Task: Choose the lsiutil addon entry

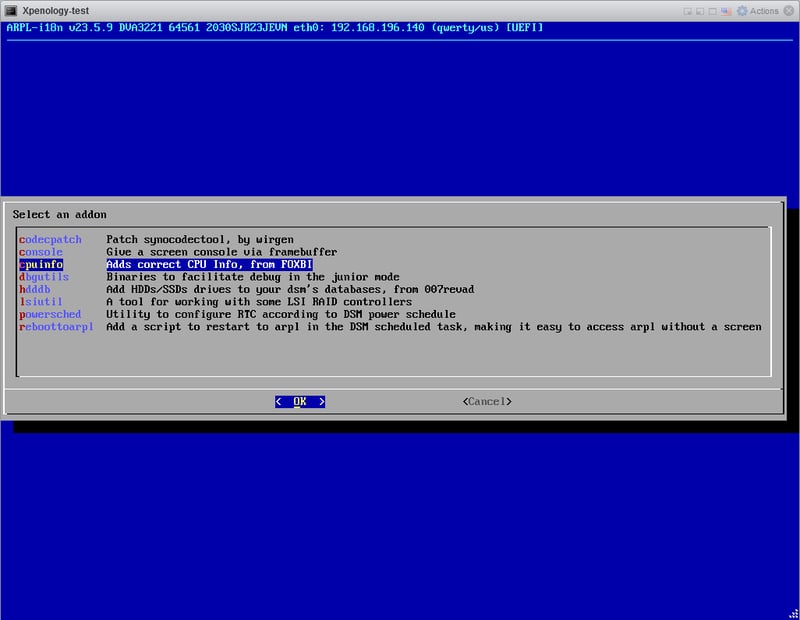Action: pos(41,302)
